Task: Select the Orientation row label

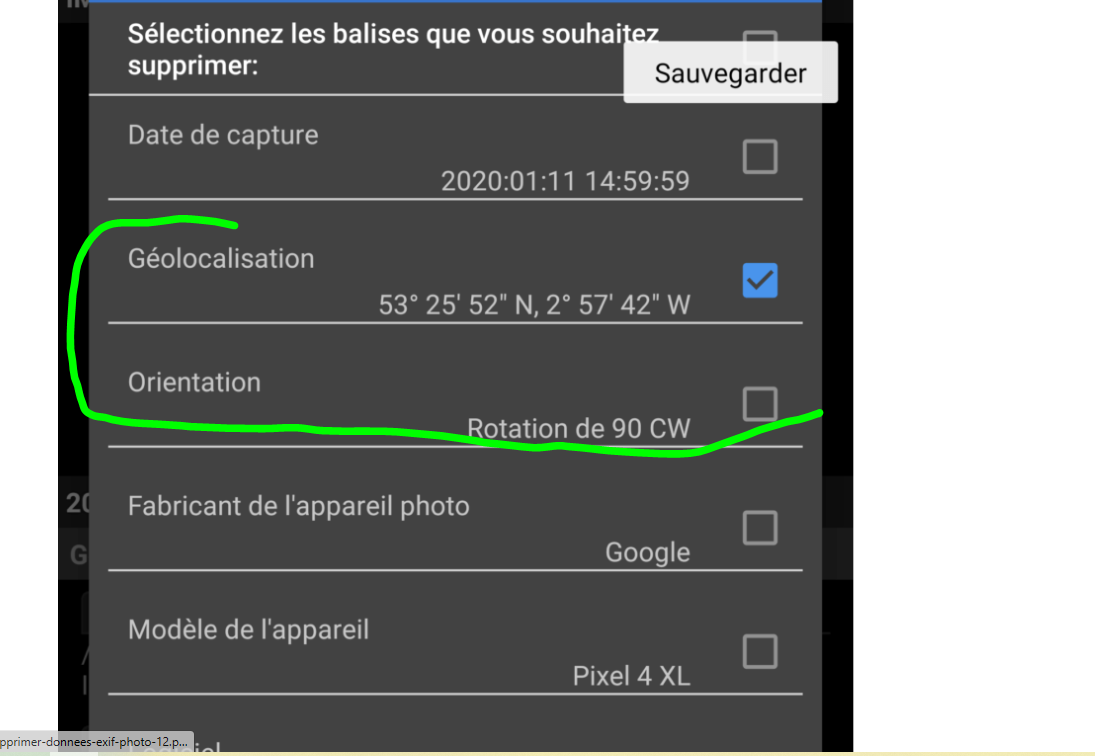Action: click(194, 383)
